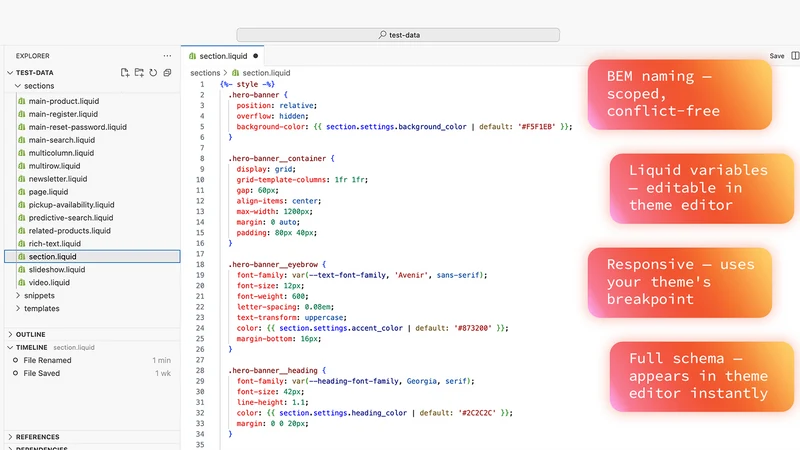Open pickup-availability.liquid file
The image size is (800, 450).
pyautogui.click(x=71, y=205)
